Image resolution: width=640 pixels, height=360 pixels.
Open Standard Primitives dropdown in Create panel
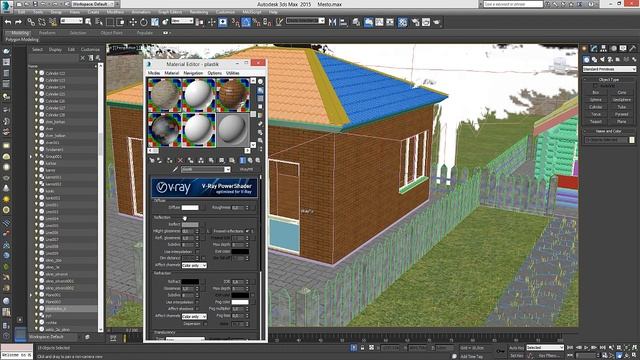point(609,69)
